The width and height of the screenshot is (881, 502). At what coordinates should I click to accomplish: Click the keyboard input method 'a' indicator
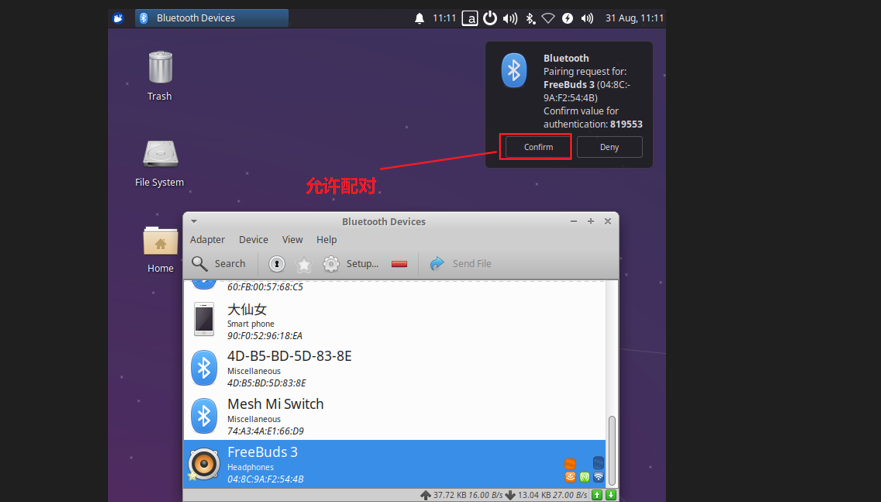coord(470,19)
